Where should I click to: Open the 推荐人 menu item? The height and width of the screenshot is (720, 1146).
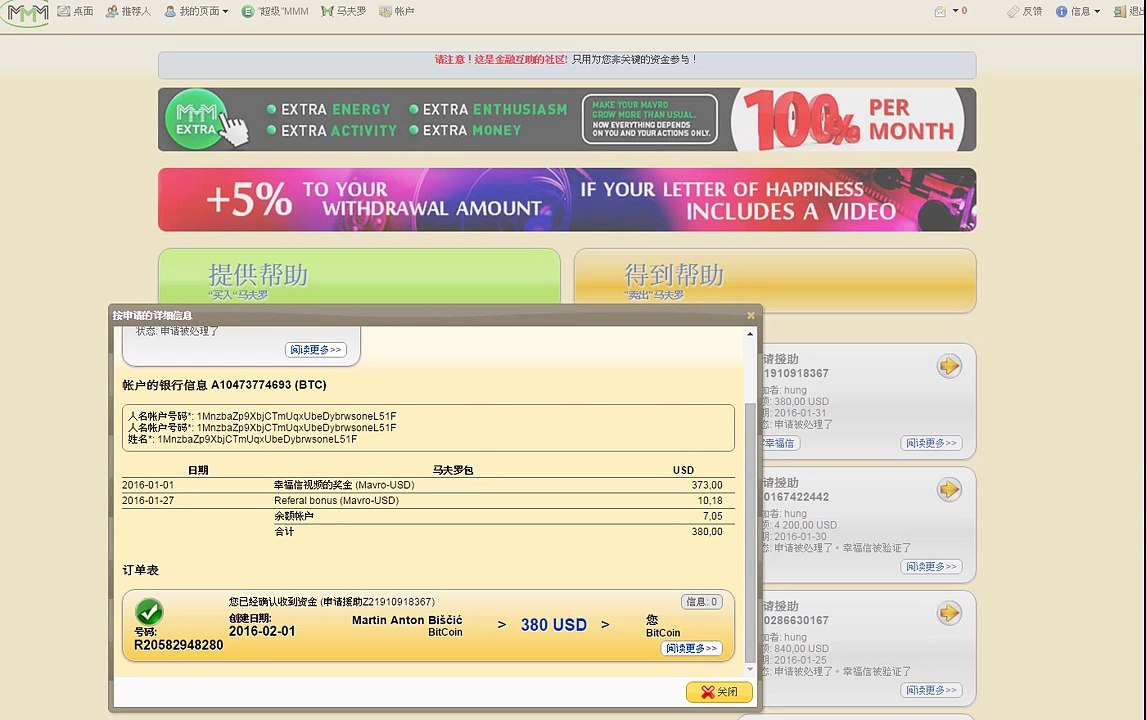128,11
